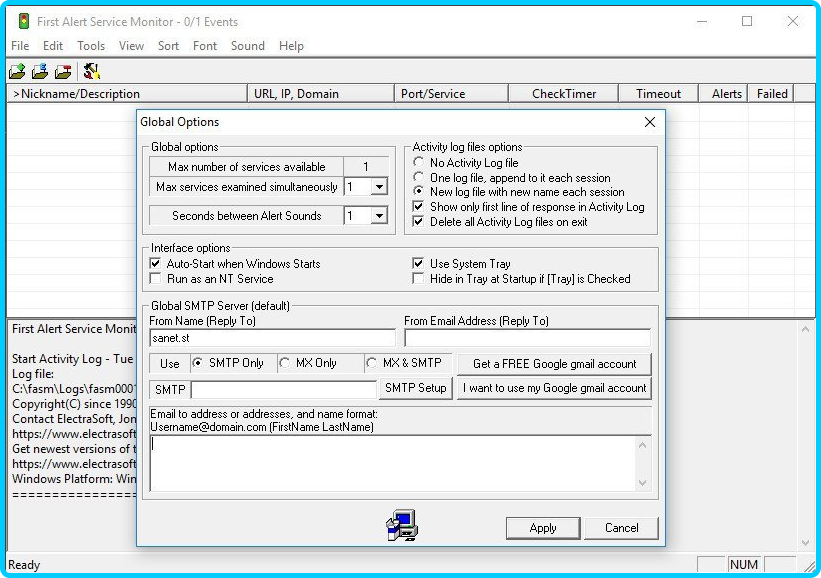Click Get a FREE Google gmail account

click(x=554, y=364)
